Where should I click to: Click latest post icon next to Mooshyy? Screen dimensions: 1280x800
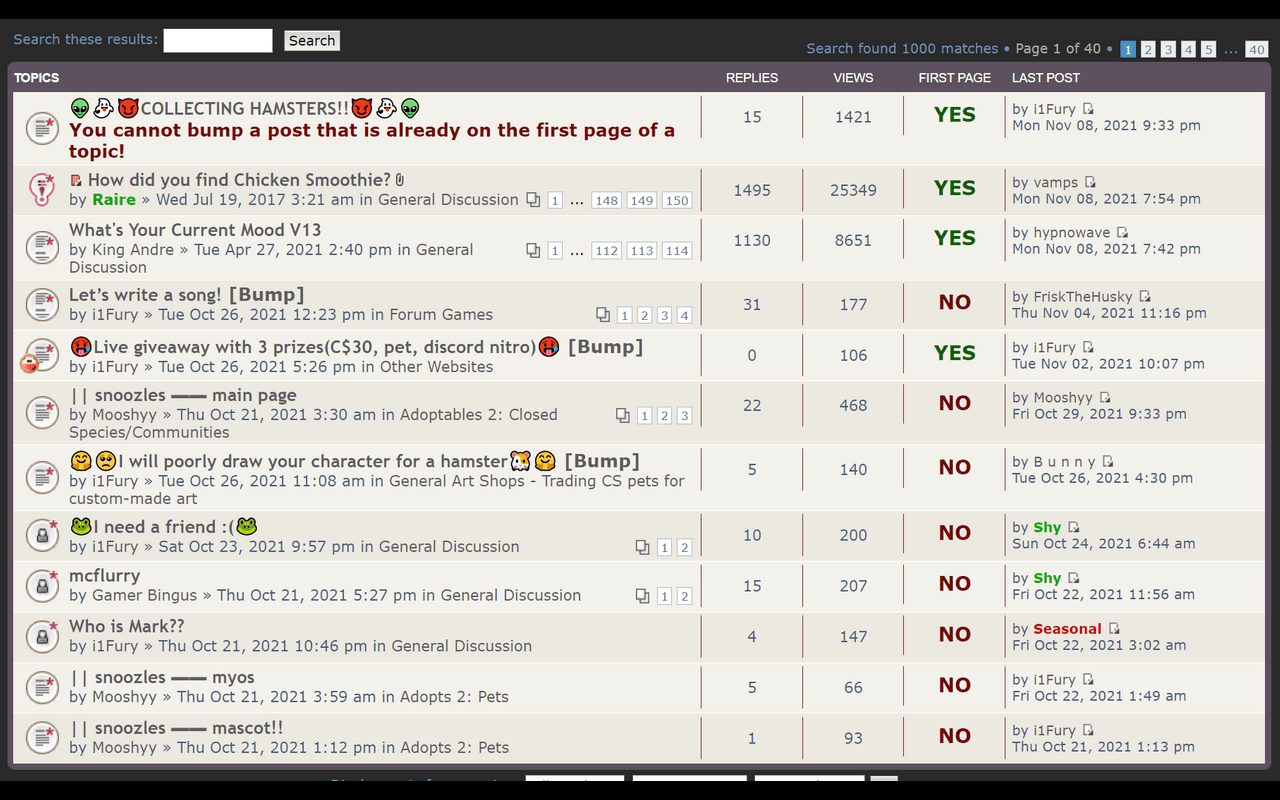point(1105,398)
